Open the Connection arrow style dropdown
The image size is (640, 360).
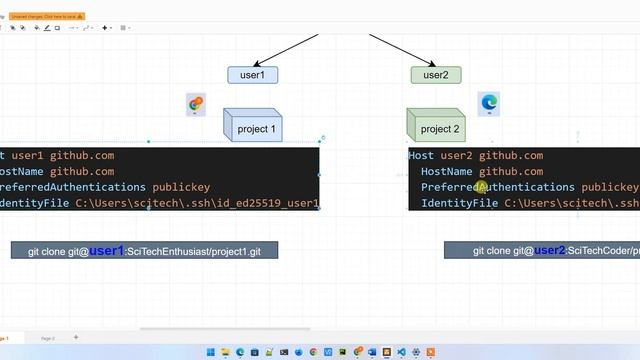coord(73,28)
